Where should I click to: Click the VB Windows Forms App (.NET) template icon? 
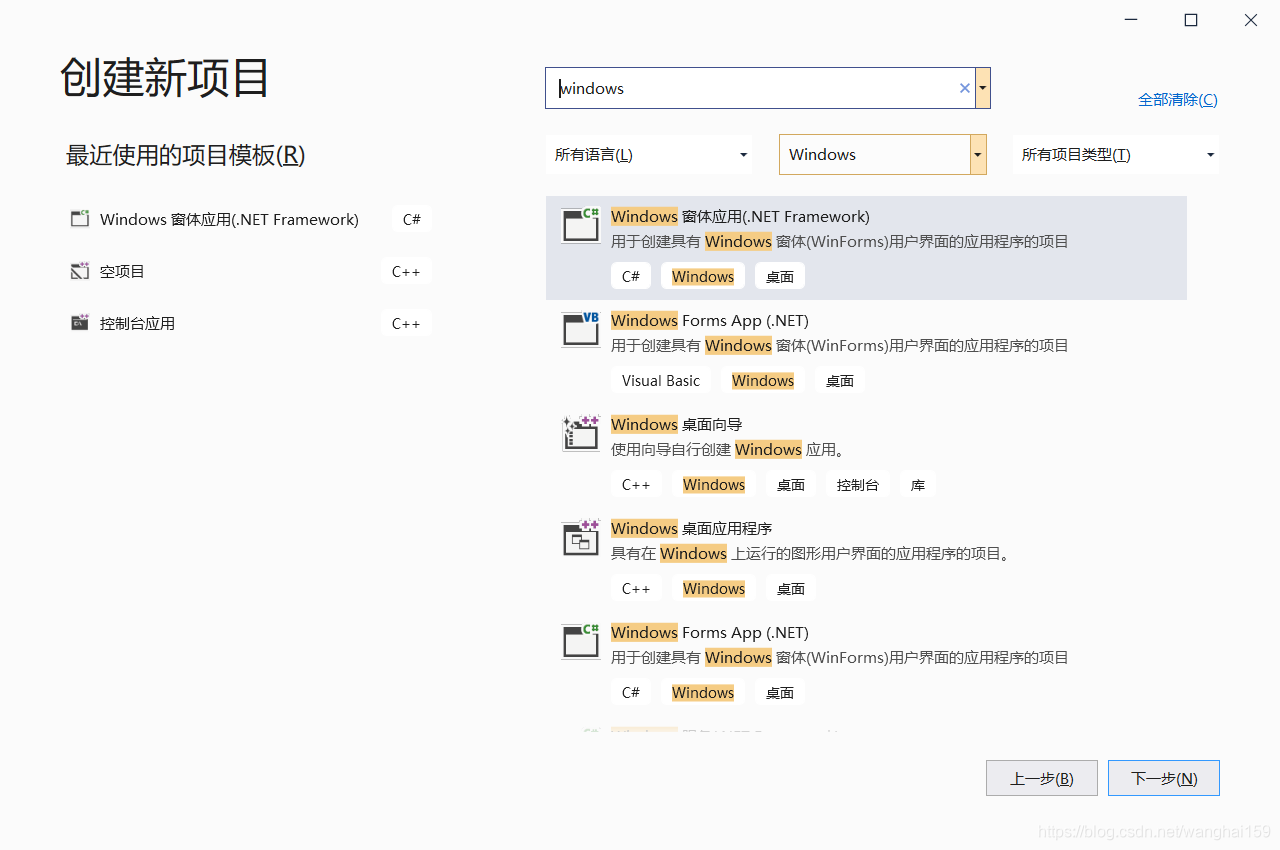click(x=580, y=329)
